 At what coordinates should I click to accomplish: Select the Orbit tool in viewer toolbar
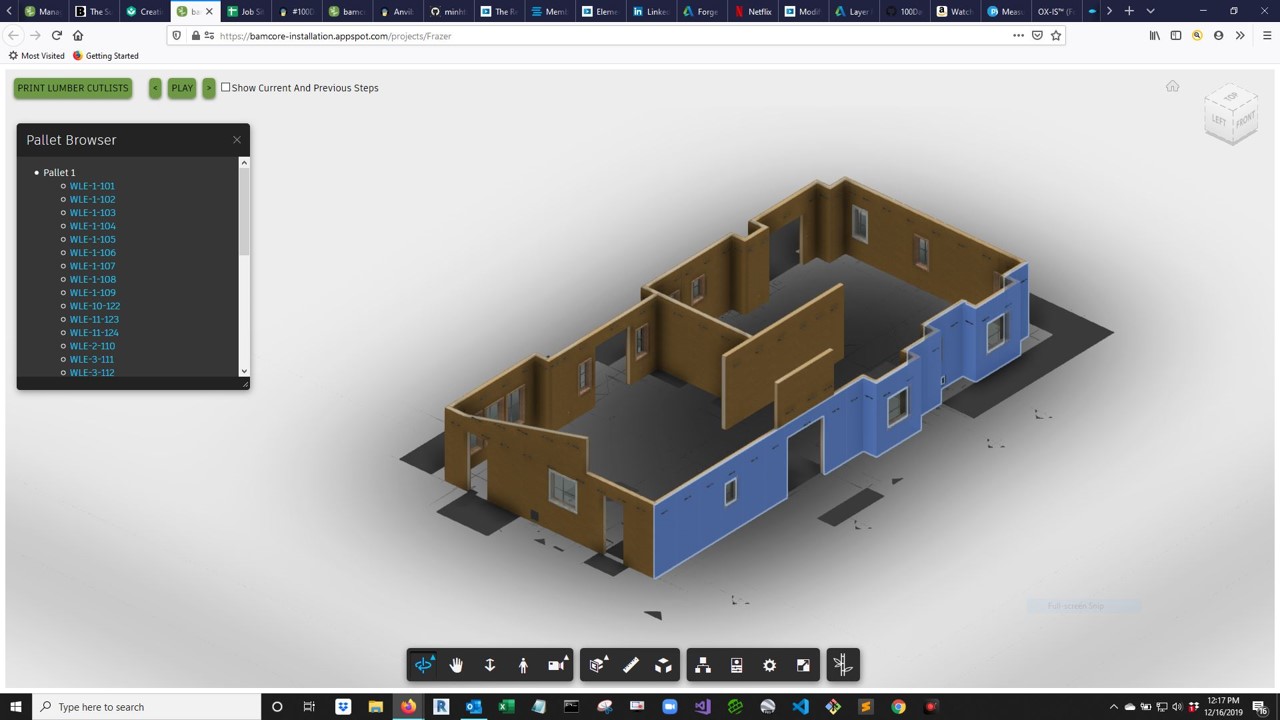424,665
